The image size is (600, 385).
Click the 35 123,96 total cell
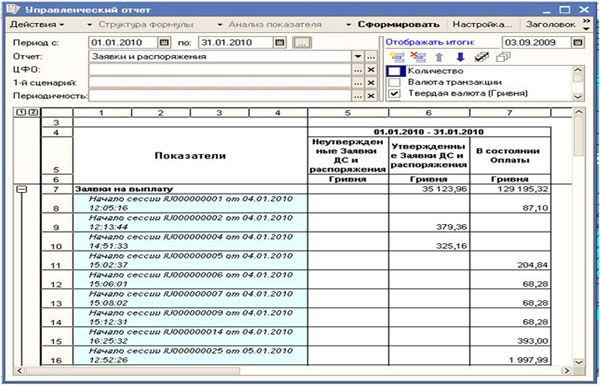point(429,189)
